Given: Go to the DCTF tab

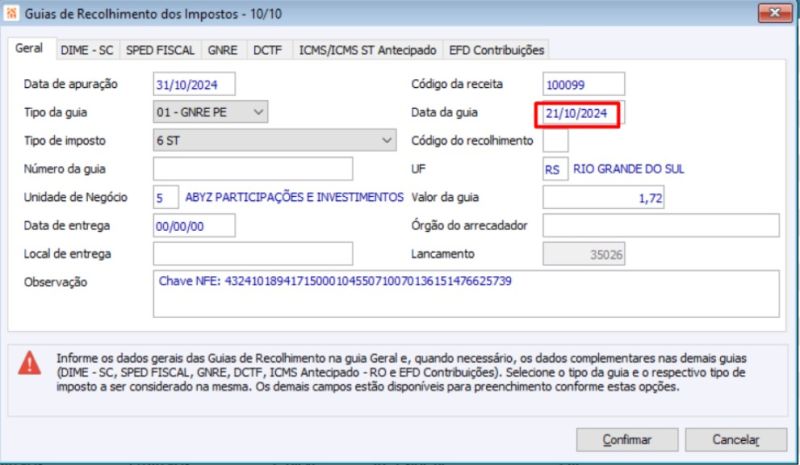Looking at the screenshot, I should tap(268, 50).
